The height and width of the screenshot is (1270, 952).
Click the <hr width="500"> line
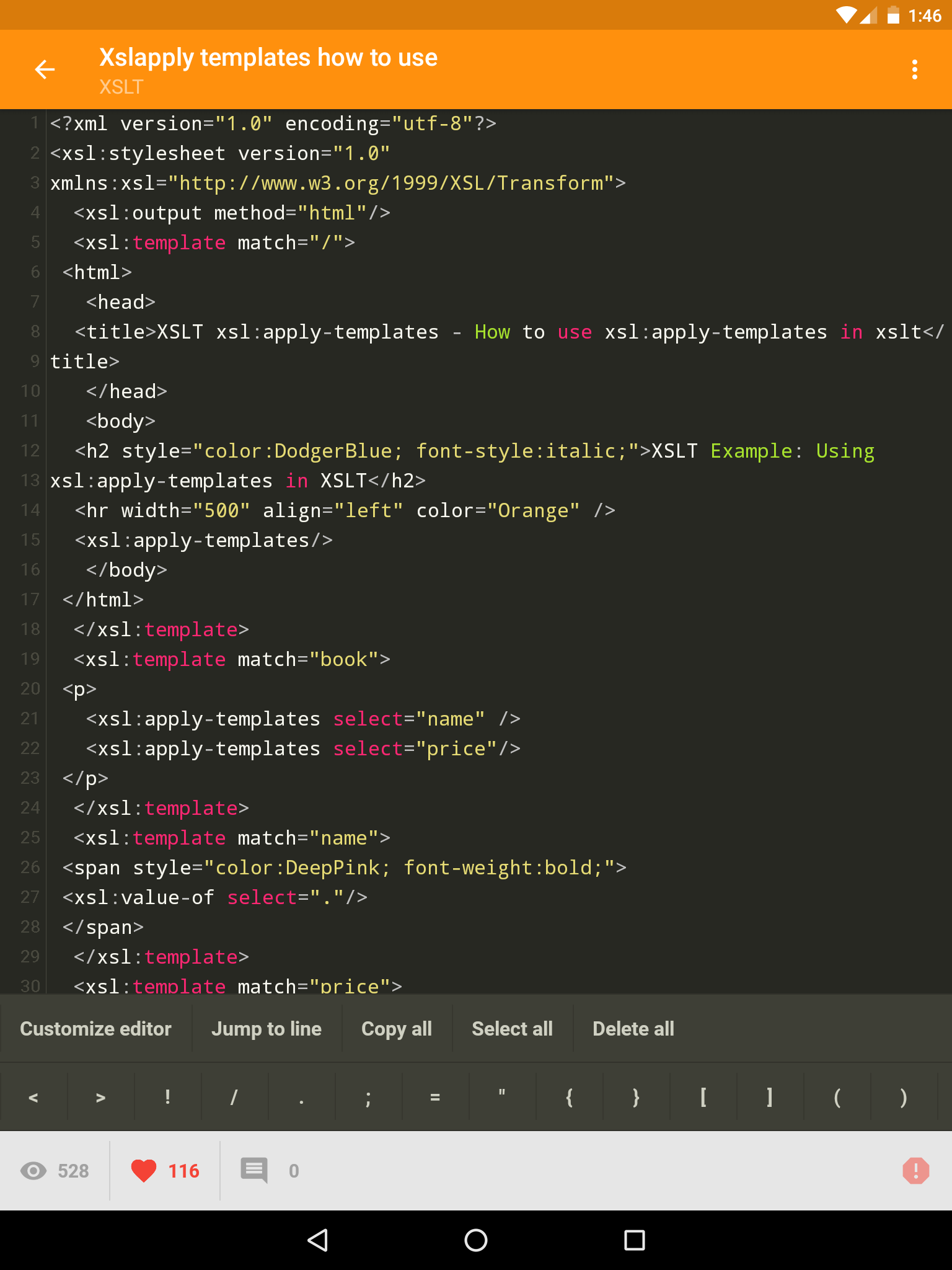point(345,510)
